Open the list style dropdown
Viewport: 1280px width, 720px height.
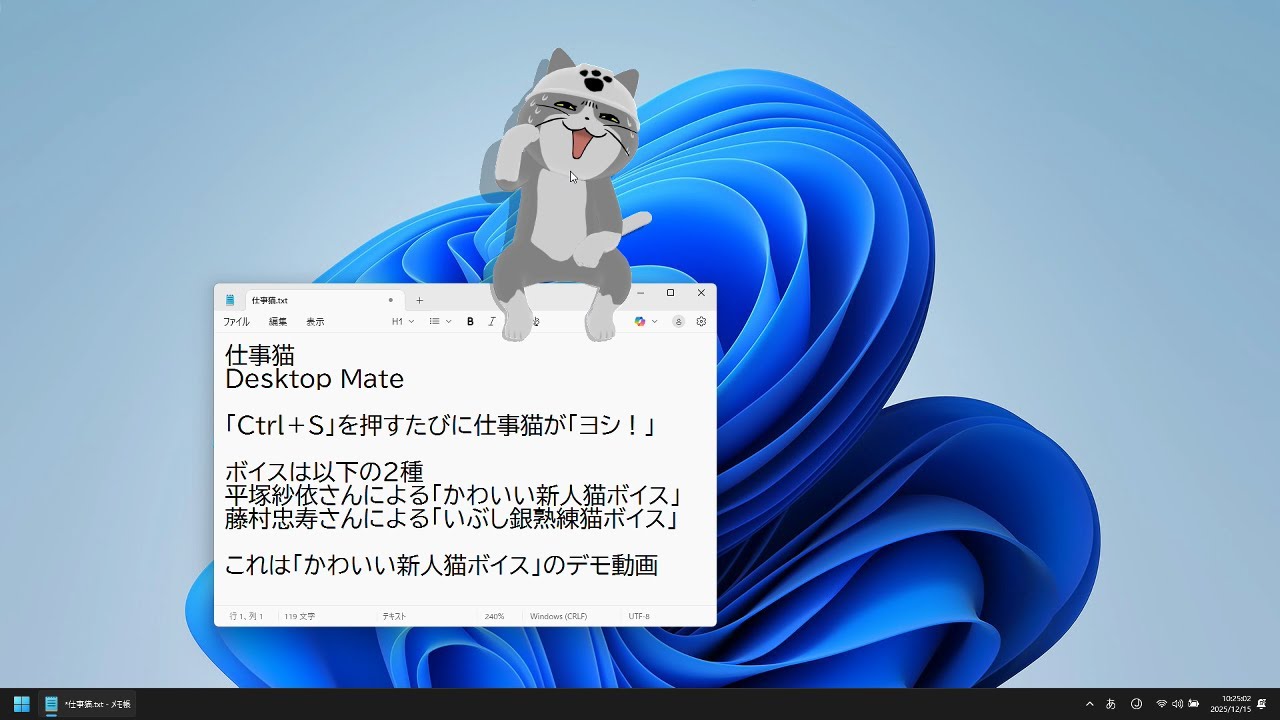(x=440, y=321)
